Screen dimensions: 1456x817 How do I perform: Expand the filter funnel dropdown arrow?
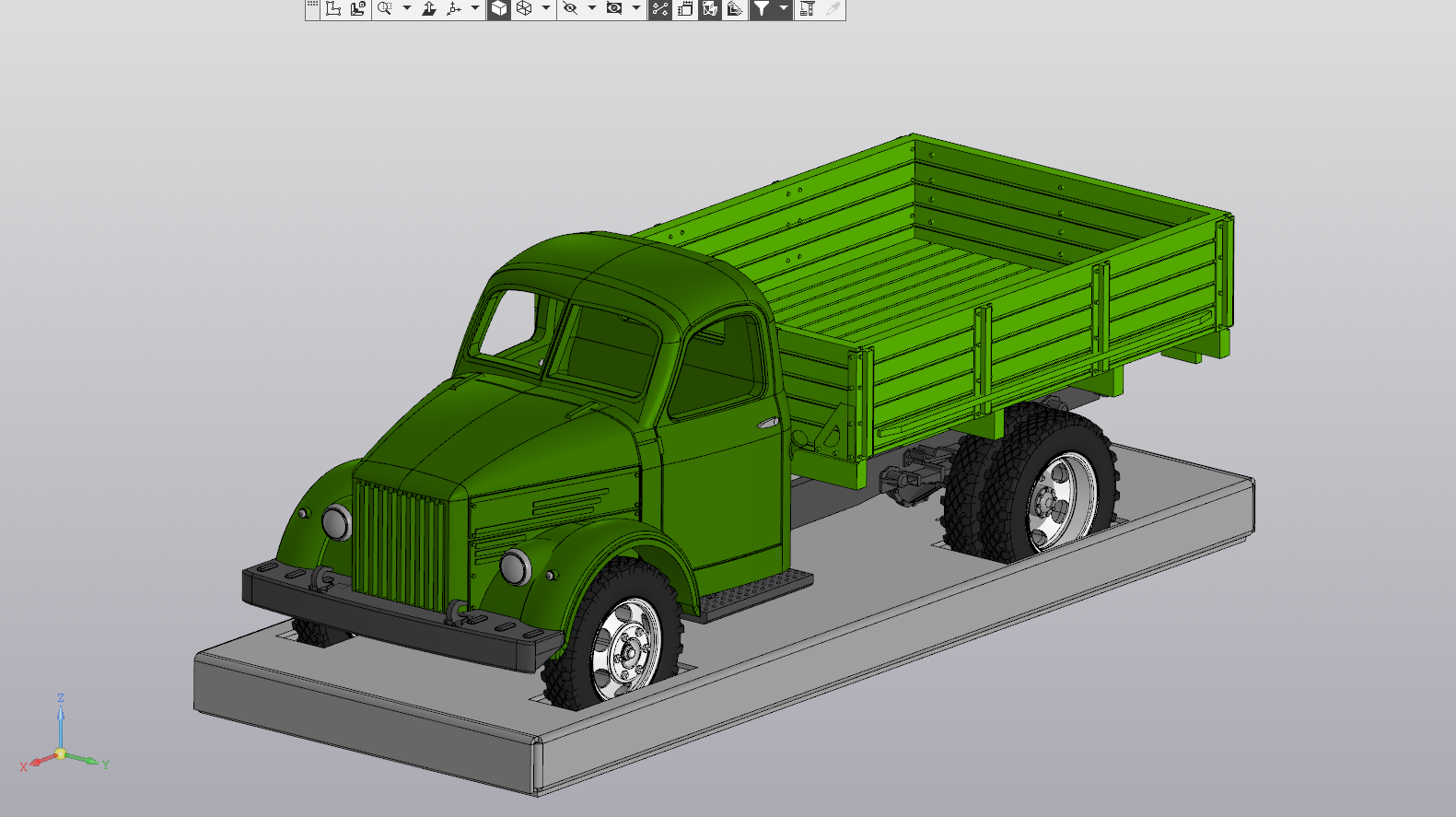[x=784, y=9]
